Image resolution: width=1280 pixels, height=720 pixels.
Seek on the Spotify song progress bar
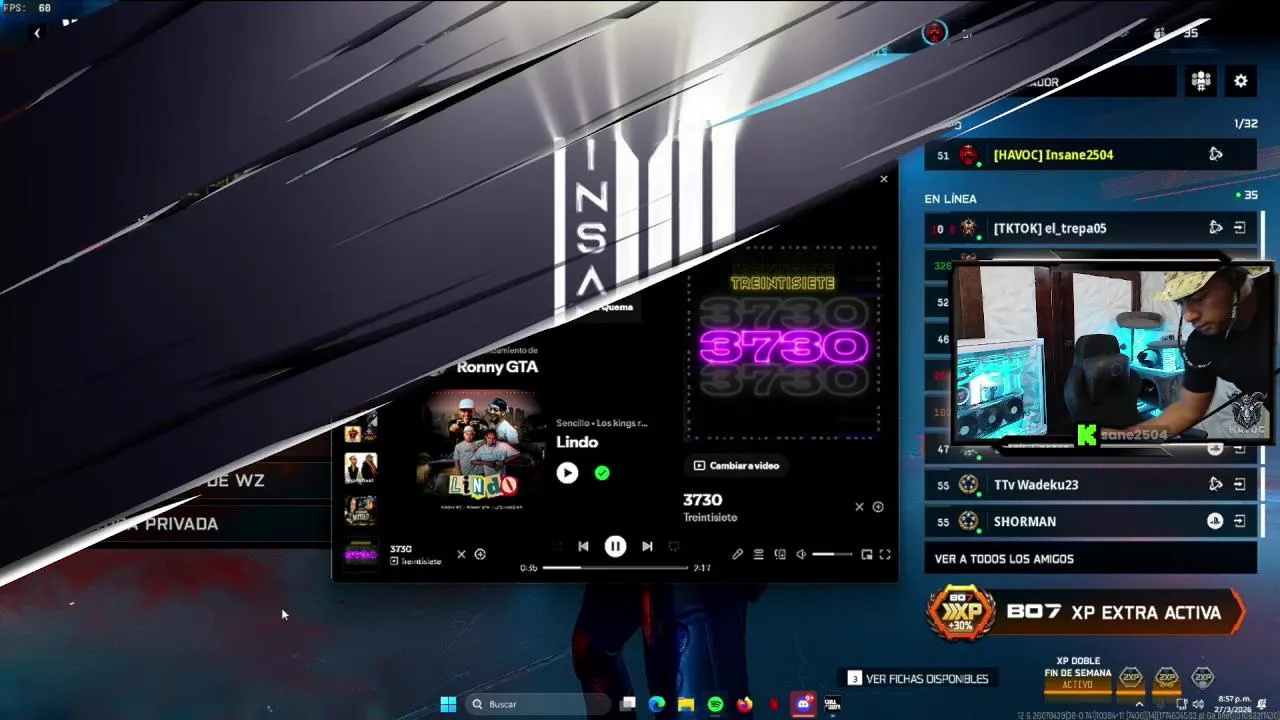[615, 568]
